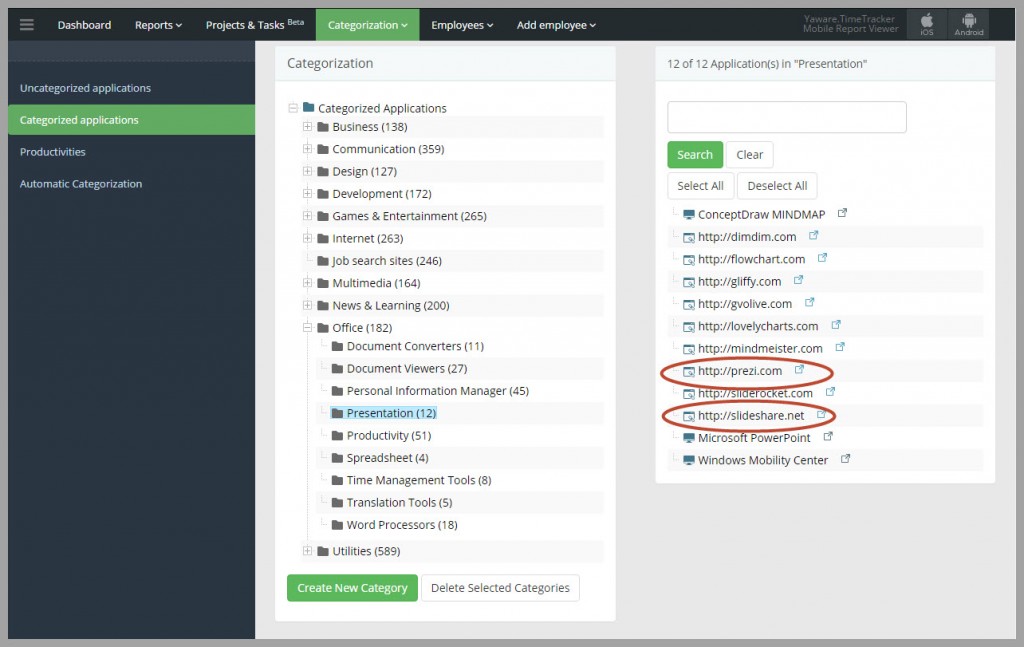Open external link icon beside sliderocket.com
The width and height of the screenshot is (1024, 647).
(830, 392)
